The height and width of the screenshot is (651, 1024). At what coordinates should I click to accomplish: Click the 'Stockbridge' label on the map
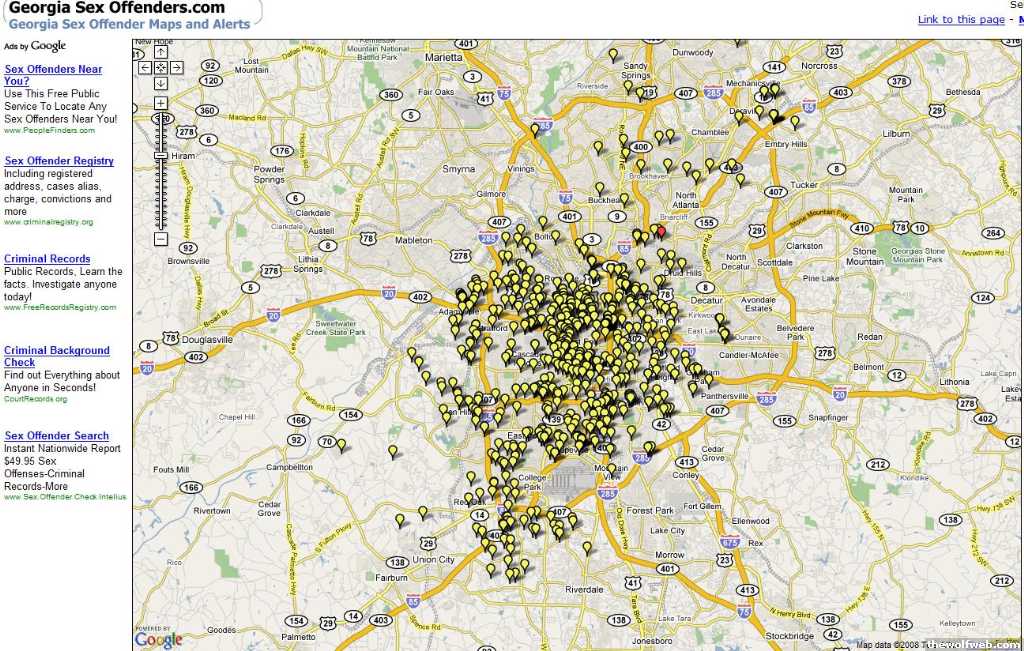(x=790, y=636)
